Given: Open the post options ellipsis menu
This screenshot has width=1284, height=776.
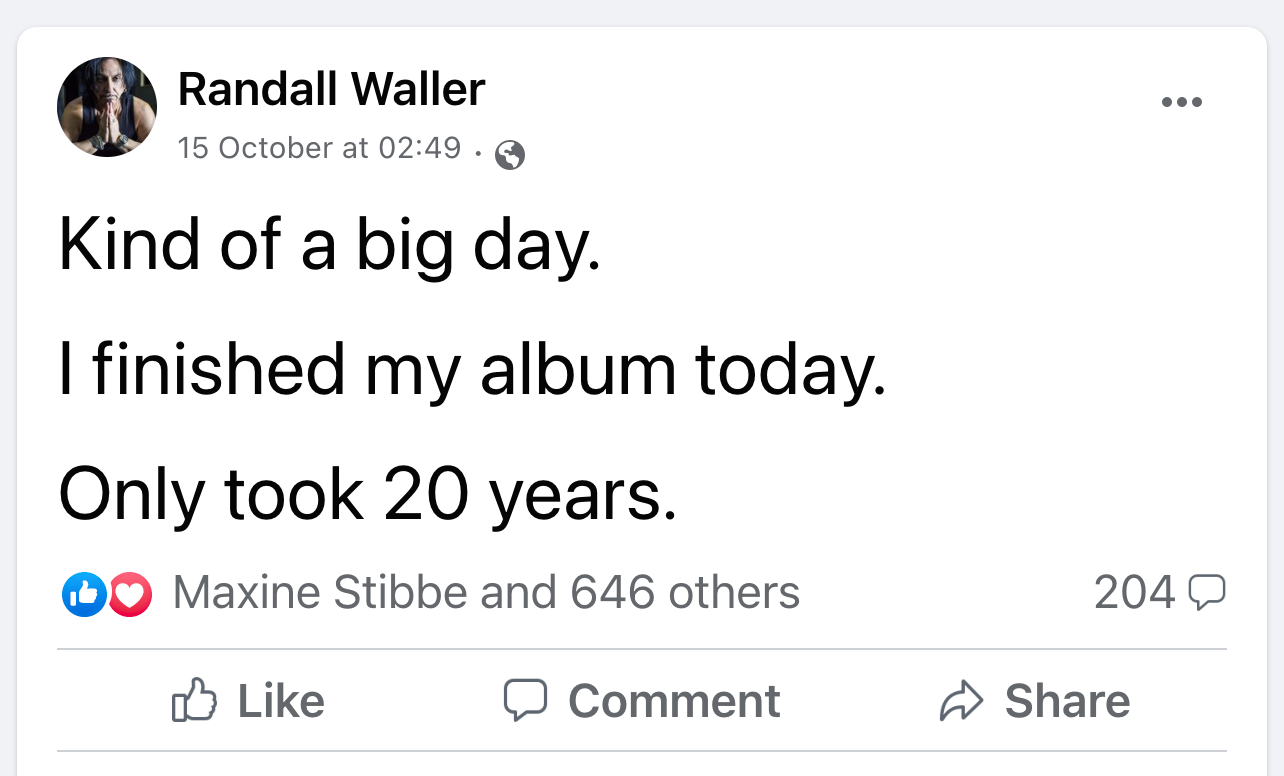Looking at the screenshot, I should [x=1181, y=101].
